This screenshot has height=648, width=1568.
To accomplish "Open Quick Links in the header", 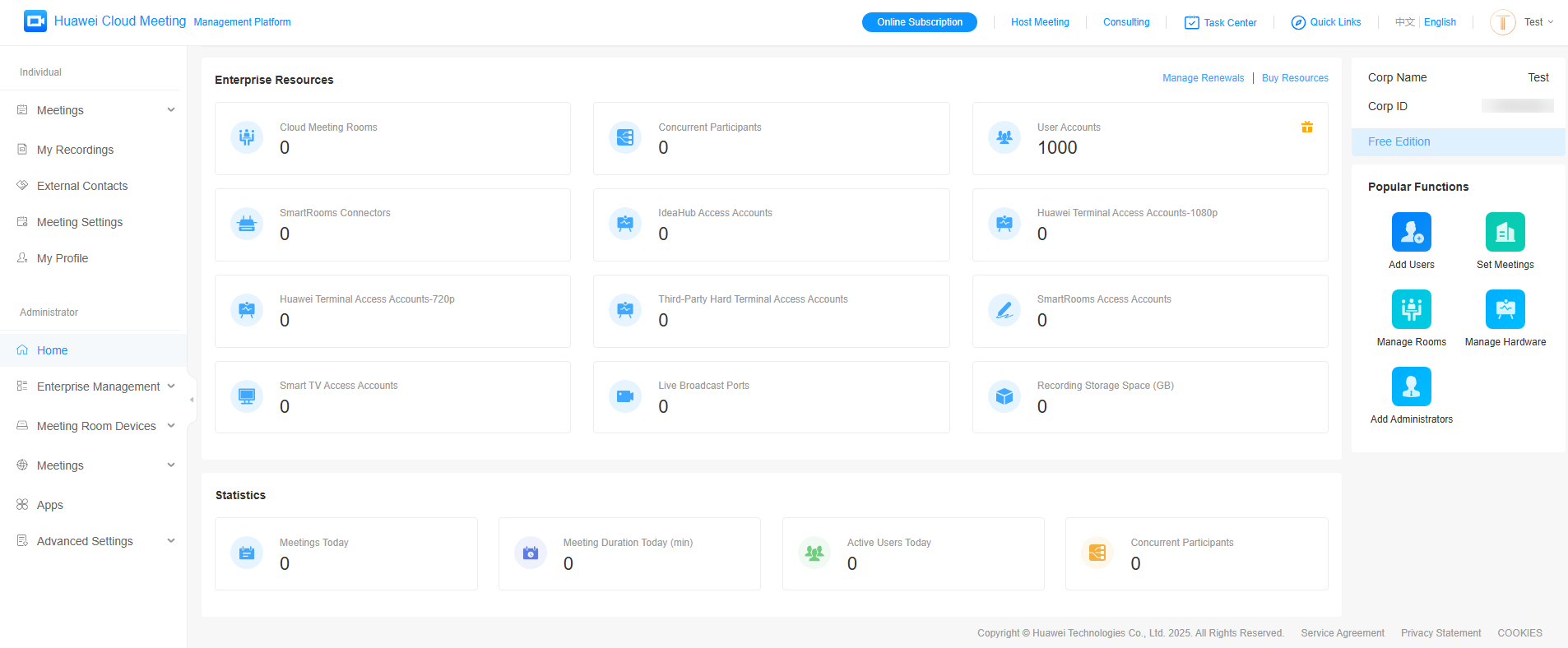I will 1326,22.
